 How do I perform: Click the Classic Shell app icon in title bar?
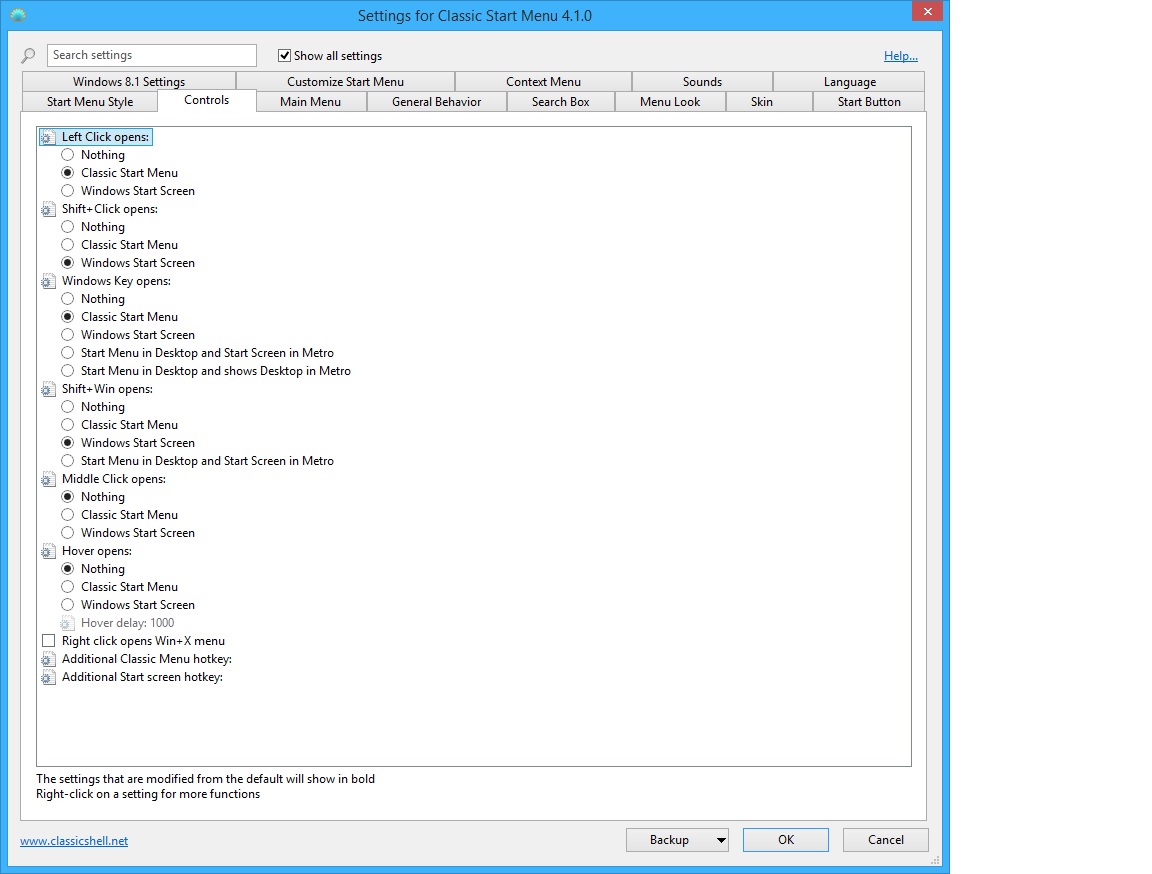coord(18,15)
